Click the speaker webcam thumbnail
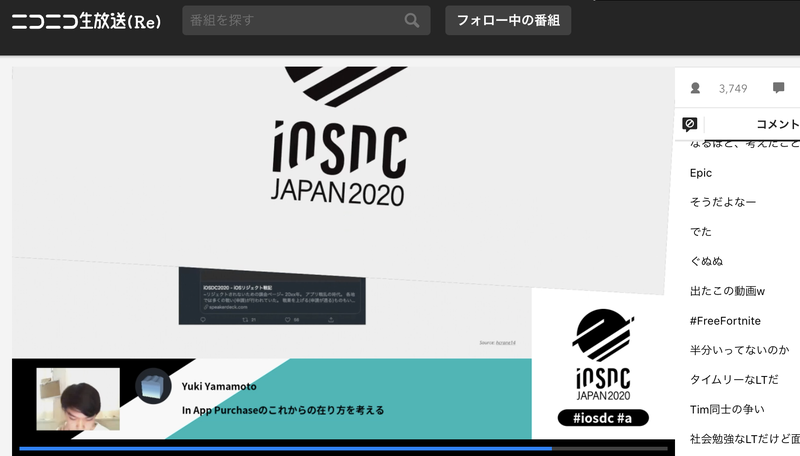The height and width of the screenshot is (456, 800). (x=78, y=399)
